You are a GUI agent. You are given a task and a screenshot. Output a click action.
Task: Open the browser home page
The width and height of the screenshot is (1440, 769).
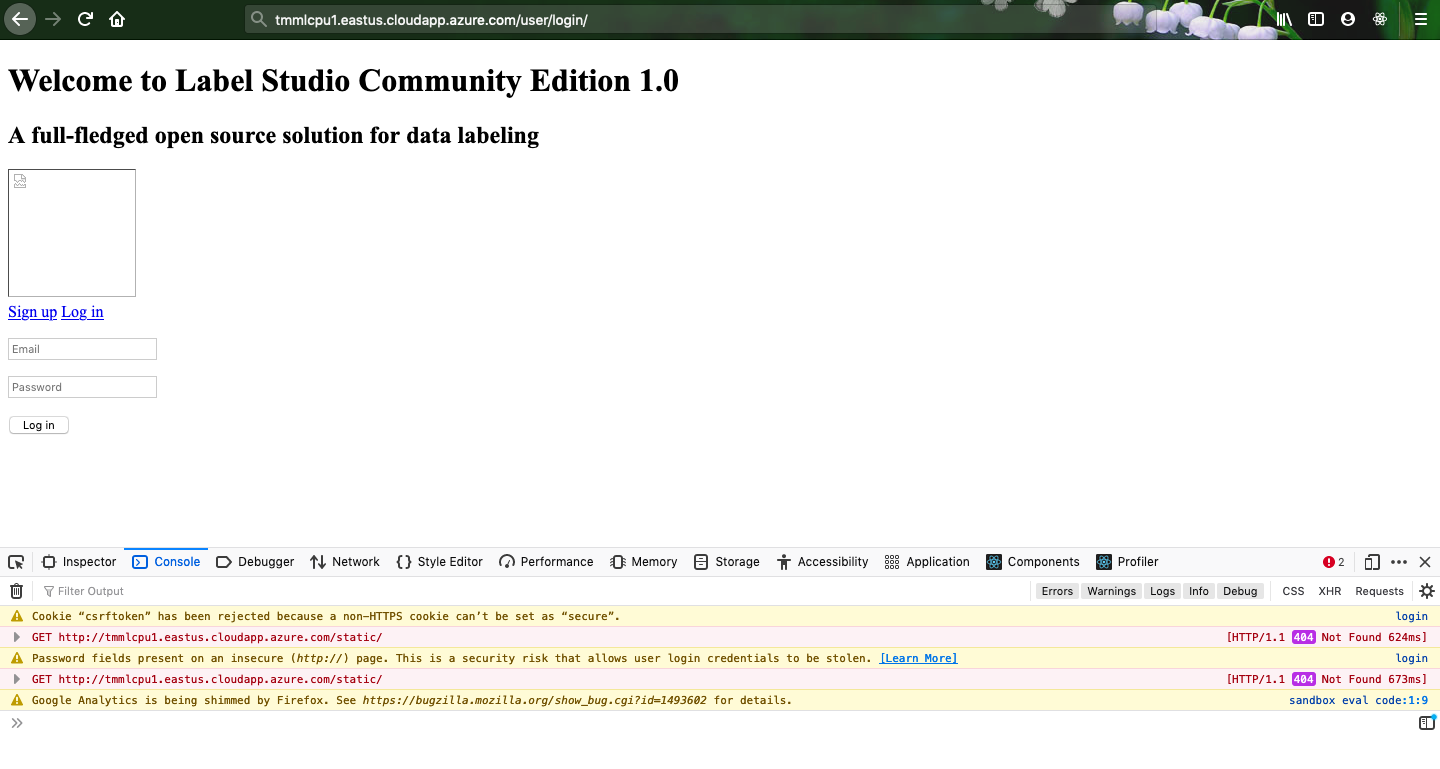point(117,19)
